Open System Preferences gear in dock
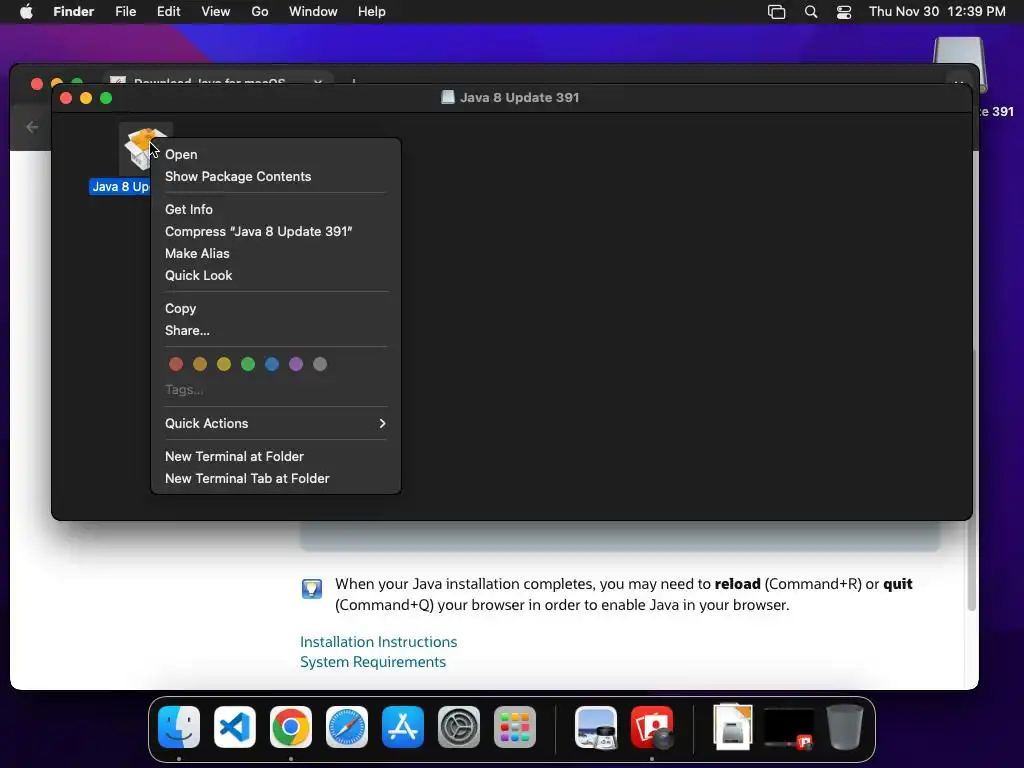The image size is (1024, 768). 458,727
